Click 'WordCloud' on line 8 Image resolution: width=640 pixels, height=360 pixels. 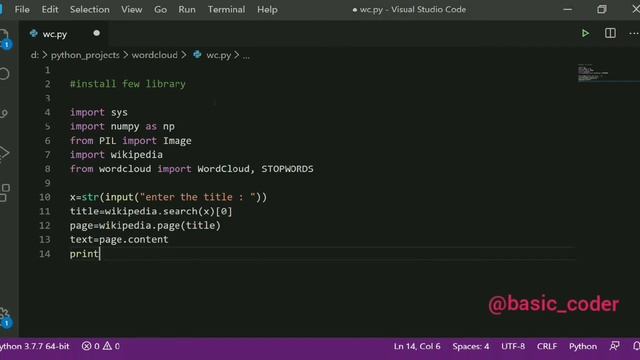tap(223, 169)
